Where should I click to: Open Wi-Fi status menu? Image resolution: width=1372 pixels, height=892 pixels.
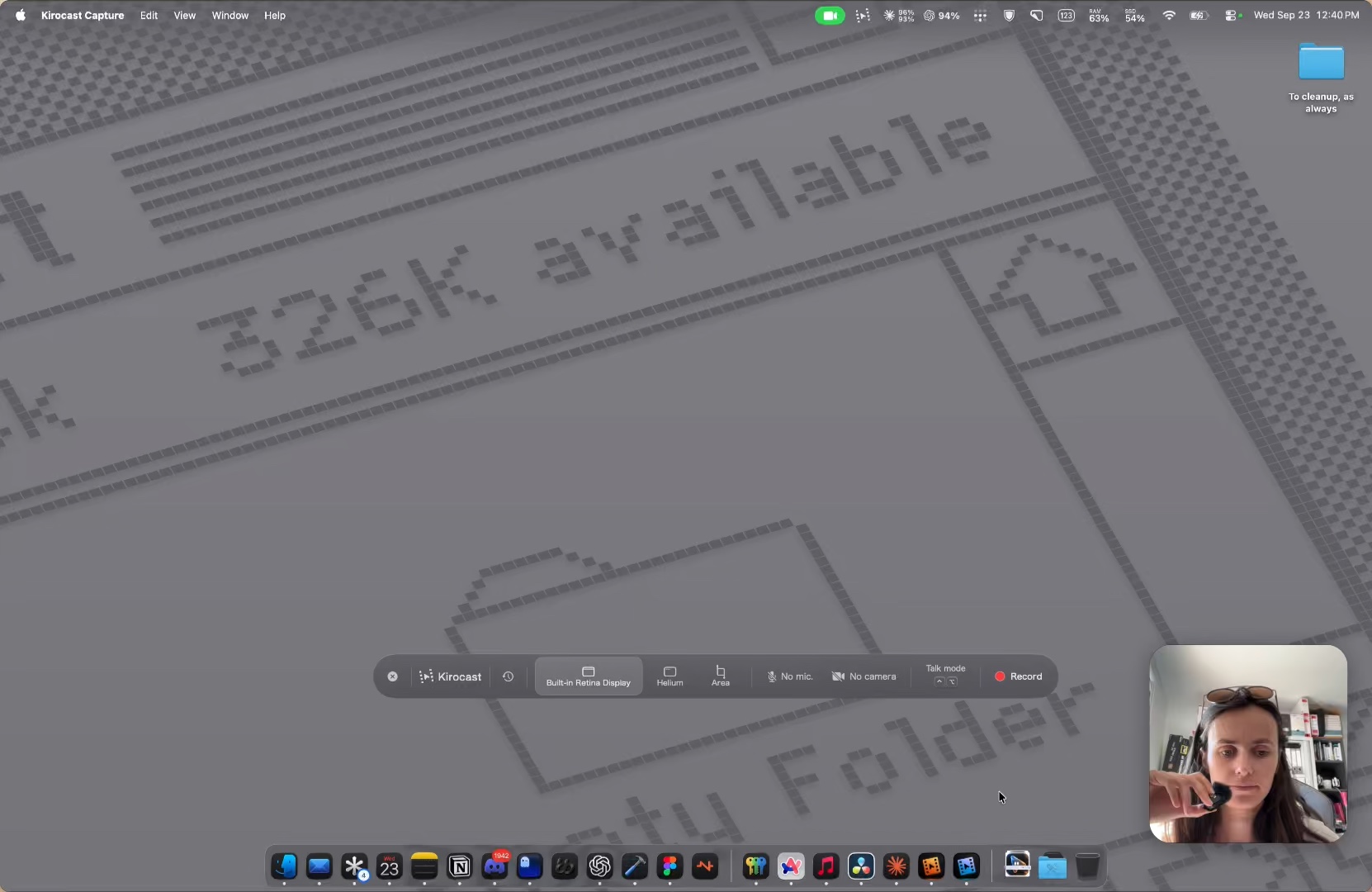tap(1169, 15)
